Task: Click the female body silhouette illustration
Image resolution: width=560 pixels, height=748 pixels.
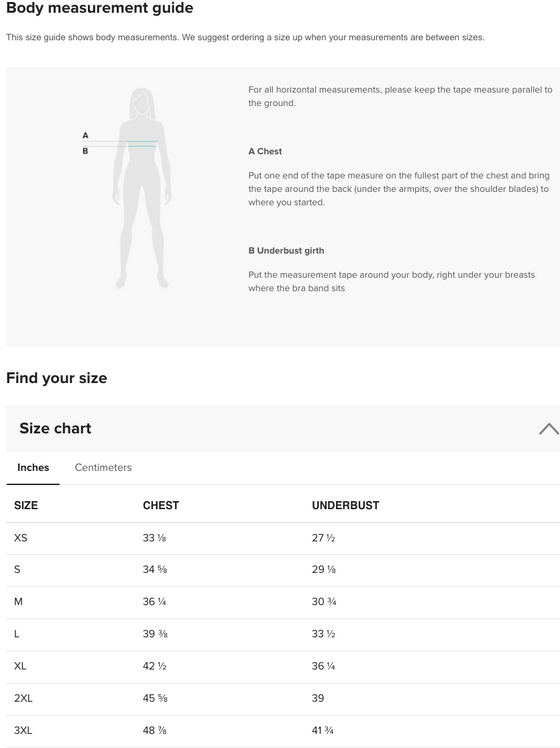Action: coord(142,188)
